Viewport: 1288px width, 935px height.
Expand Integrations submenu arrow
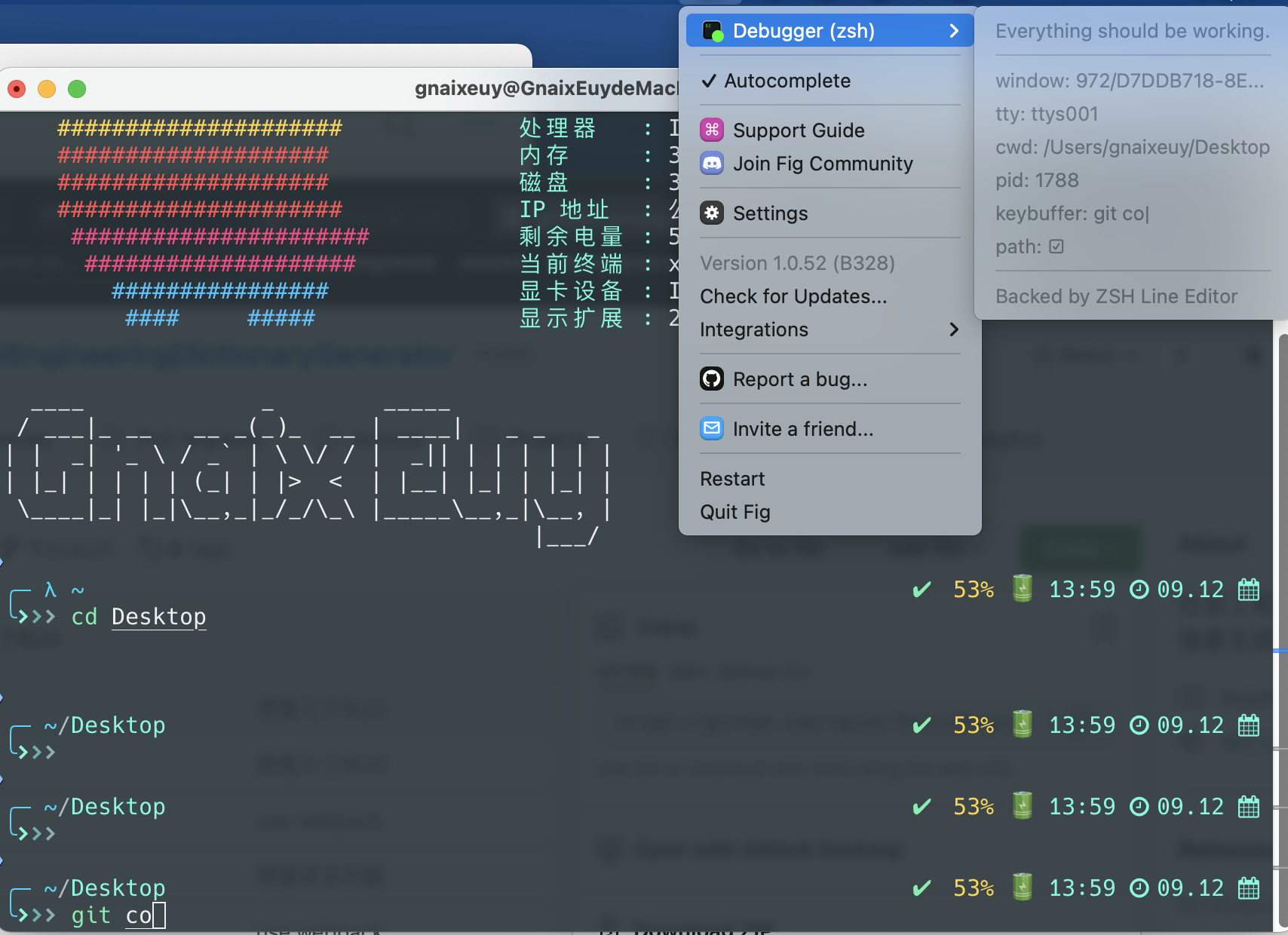[x=954, y=330]
